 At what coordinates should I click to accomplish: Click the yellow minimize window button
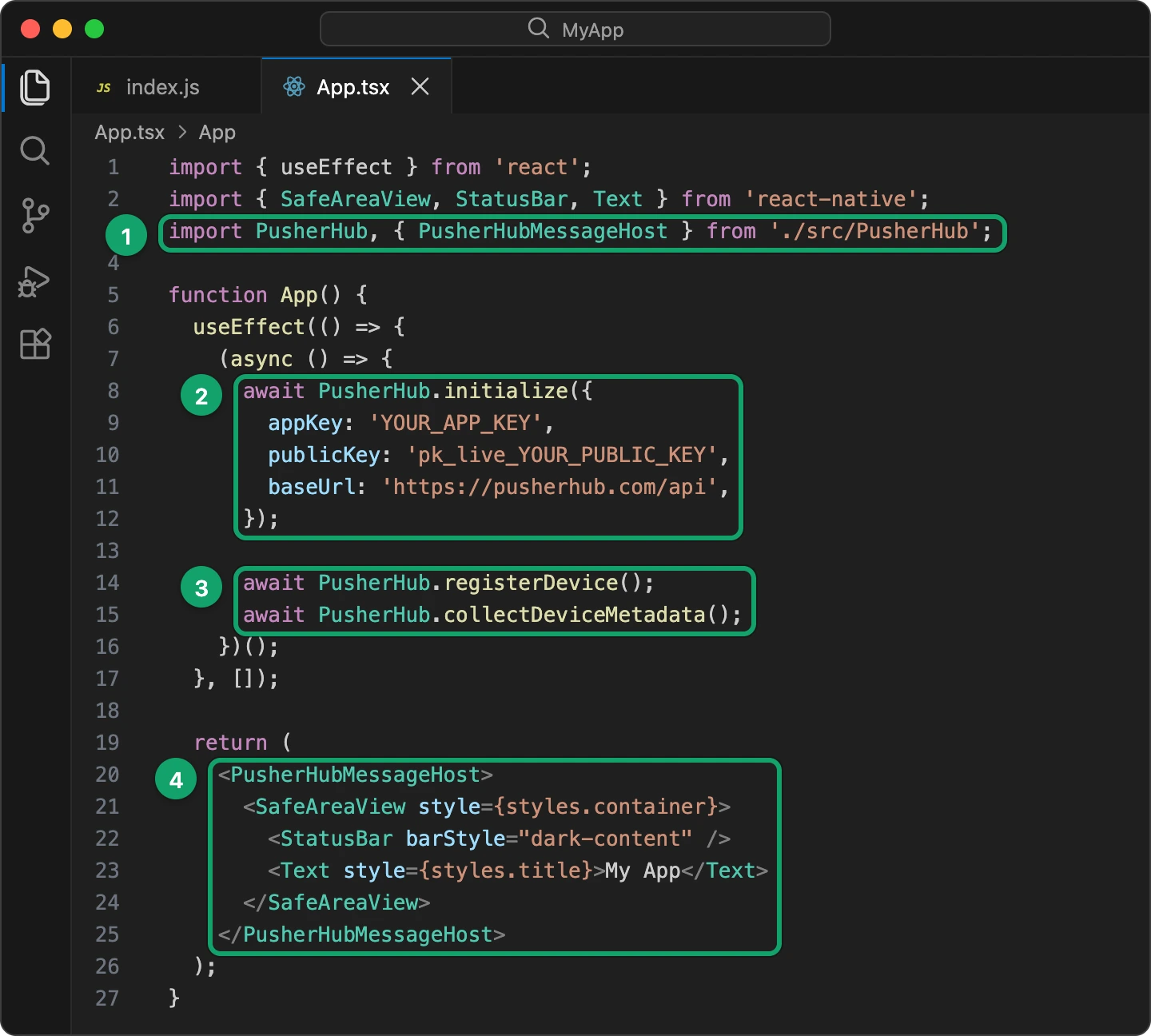tap(62, 29)
